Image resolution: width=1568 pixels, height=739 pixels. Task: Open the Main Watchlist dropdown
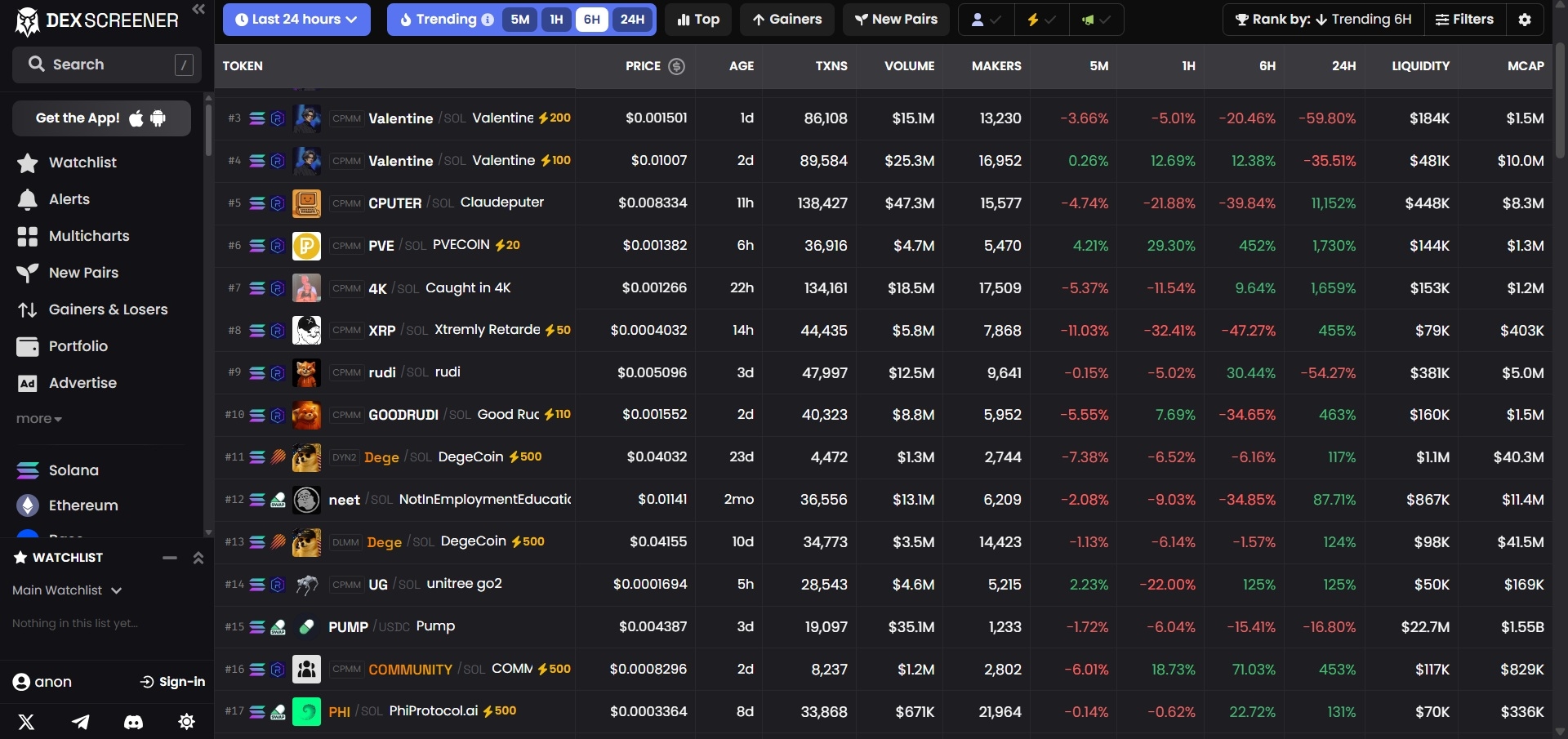[x=67, y=590]
